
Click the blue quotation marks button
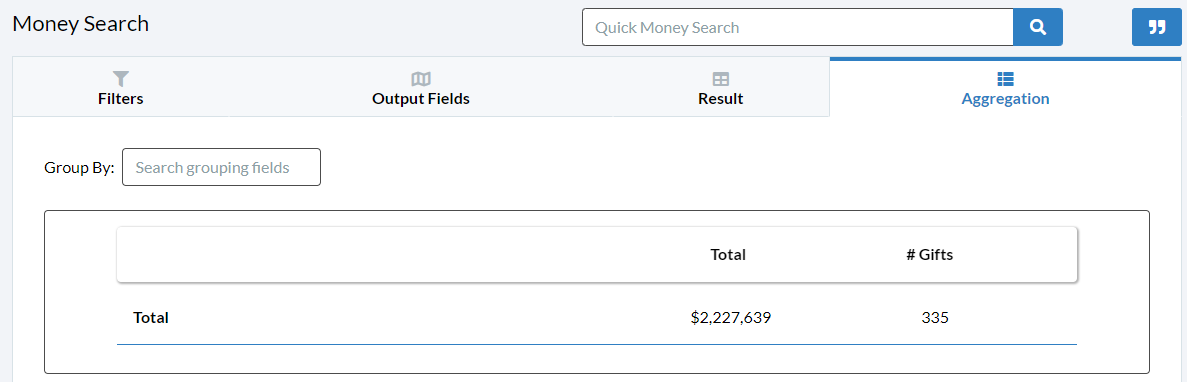1157,27
